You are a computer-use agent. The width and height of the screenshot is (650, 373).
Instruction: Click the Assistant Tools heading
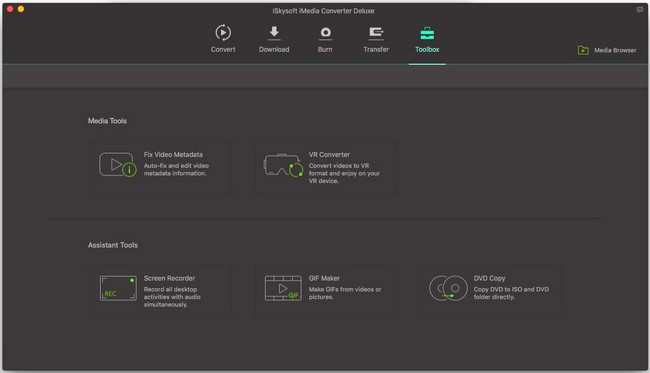click(x=113, y=245)
